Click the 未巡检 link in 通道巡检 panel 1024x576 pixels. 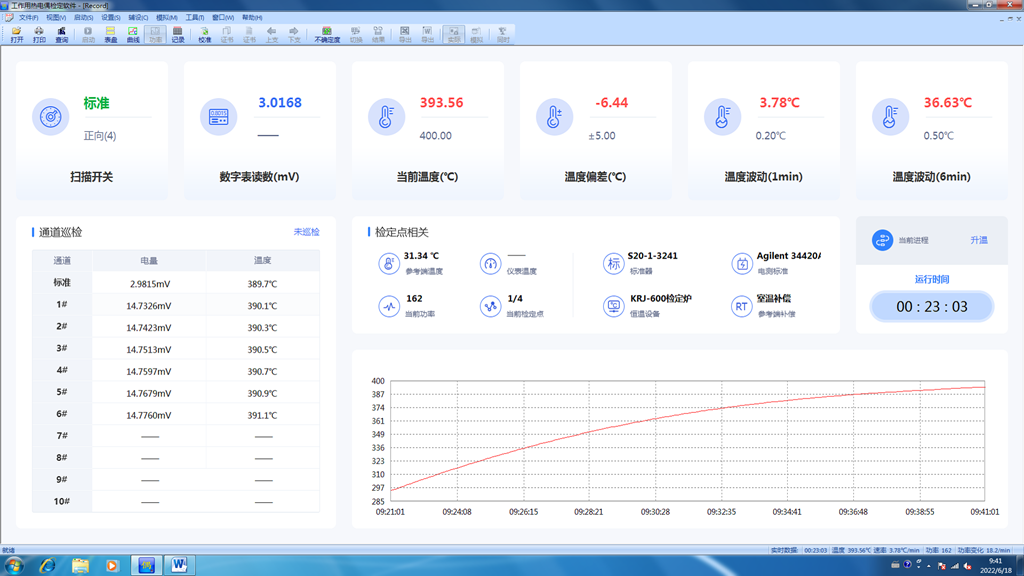tap(306, 232)
